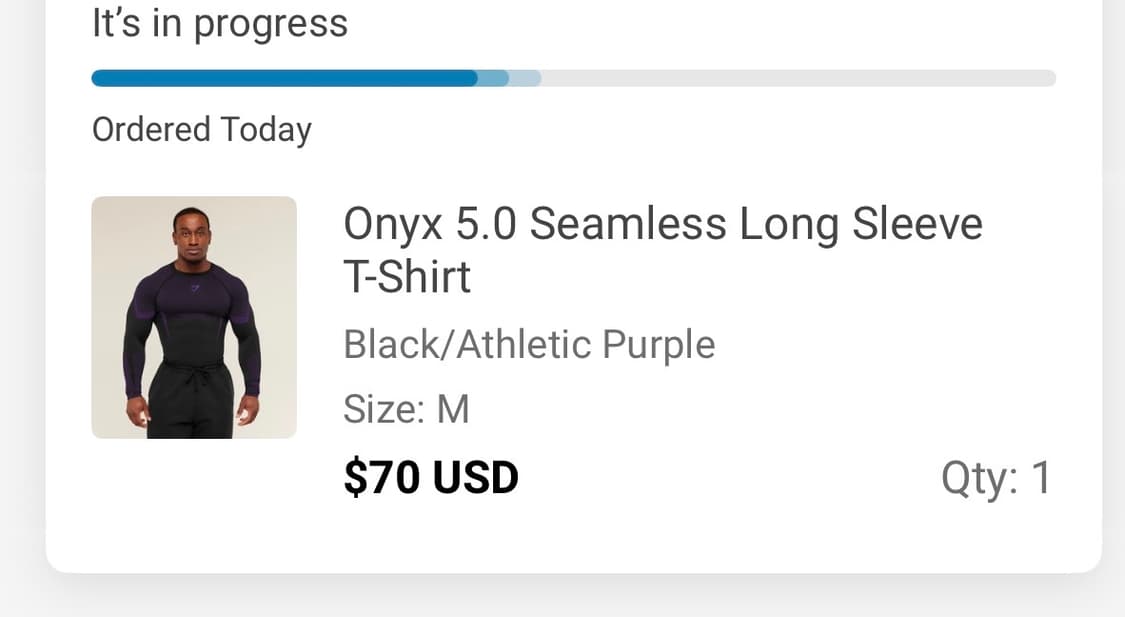Select the "It's in progress" status heading
This screenshot has width=1125, height=617.
(x=220, y=23)
